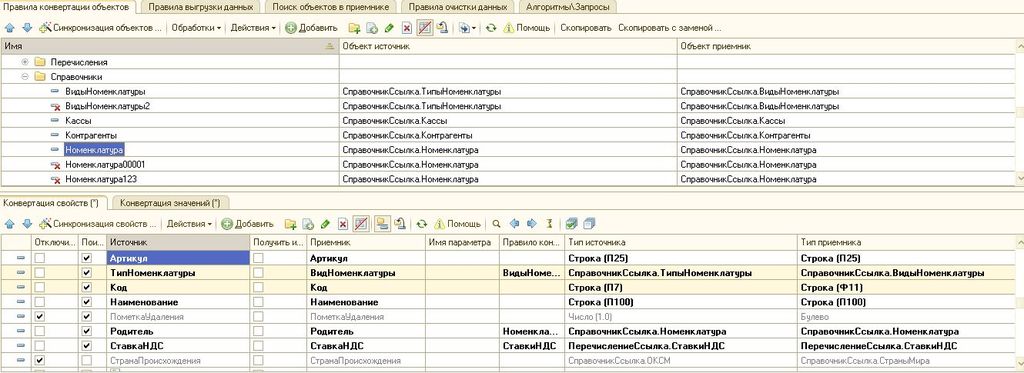Screen dimensions: 1024x373
Task: Uncheck Отключить for СтранаПроисхождения row
Action: [40, 360]
